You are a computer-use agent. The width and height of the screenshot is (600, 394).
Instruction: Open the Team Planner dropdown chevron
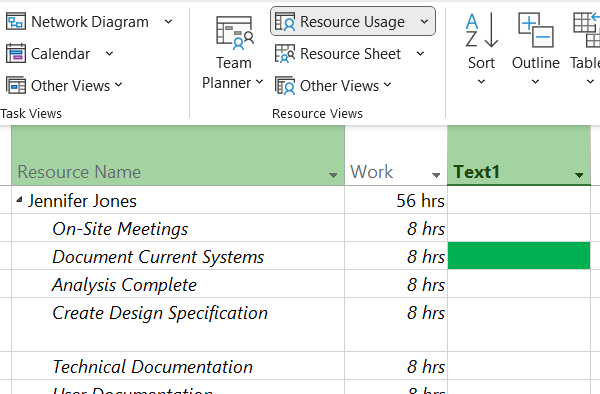pos(259,81)
